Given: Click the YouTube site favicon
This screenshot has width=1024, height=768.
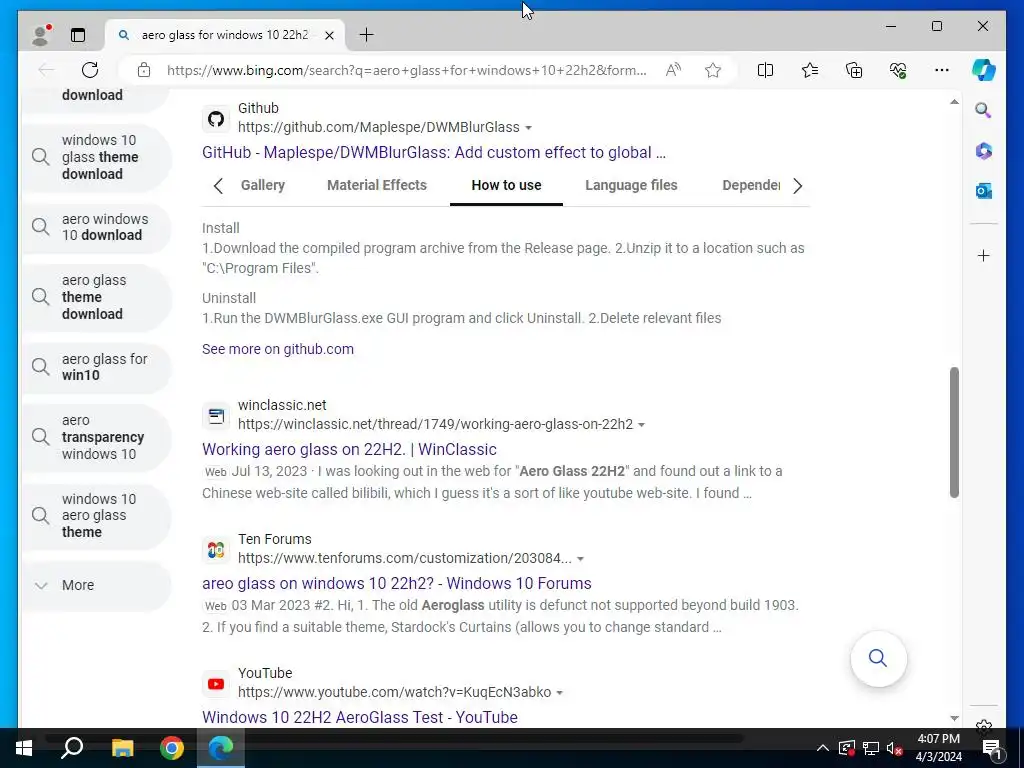Looking at the screenshot, I should point(216,684).
